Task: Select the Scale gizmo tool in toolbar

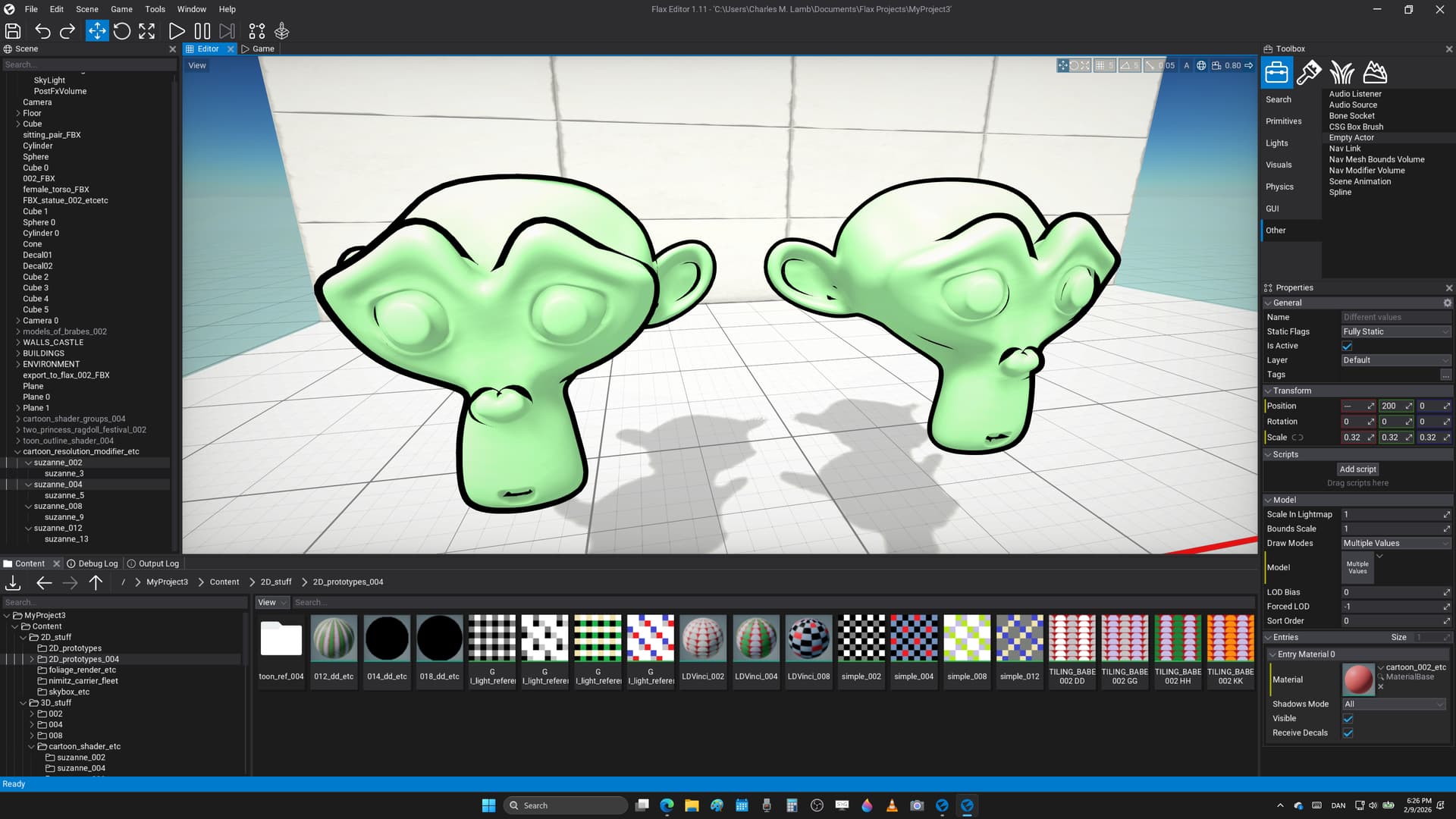Action: point(147,31)
